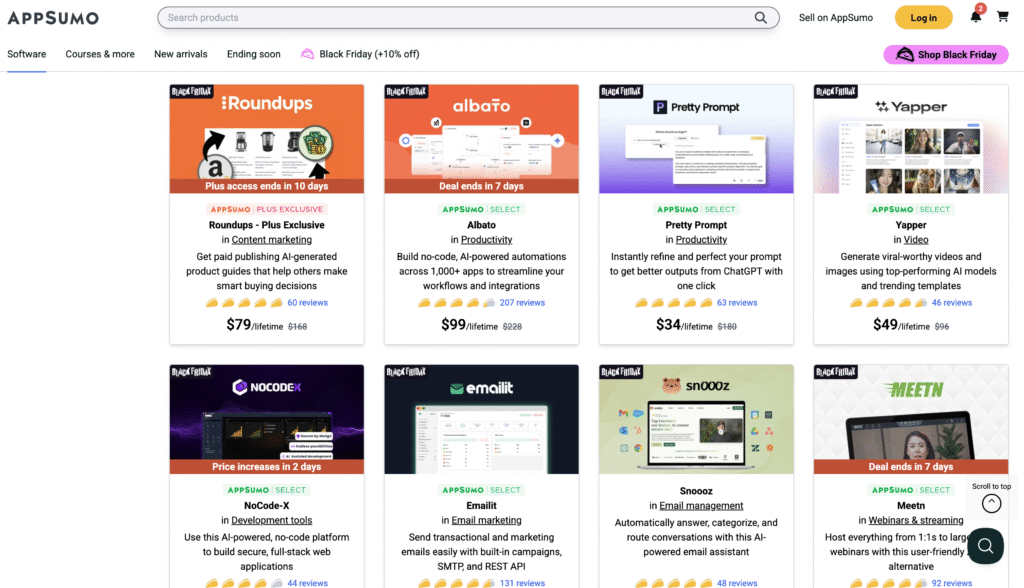Screen dimensions: 1024x588
Task: View Albato's 207 reviews
Action: (522, 302)
